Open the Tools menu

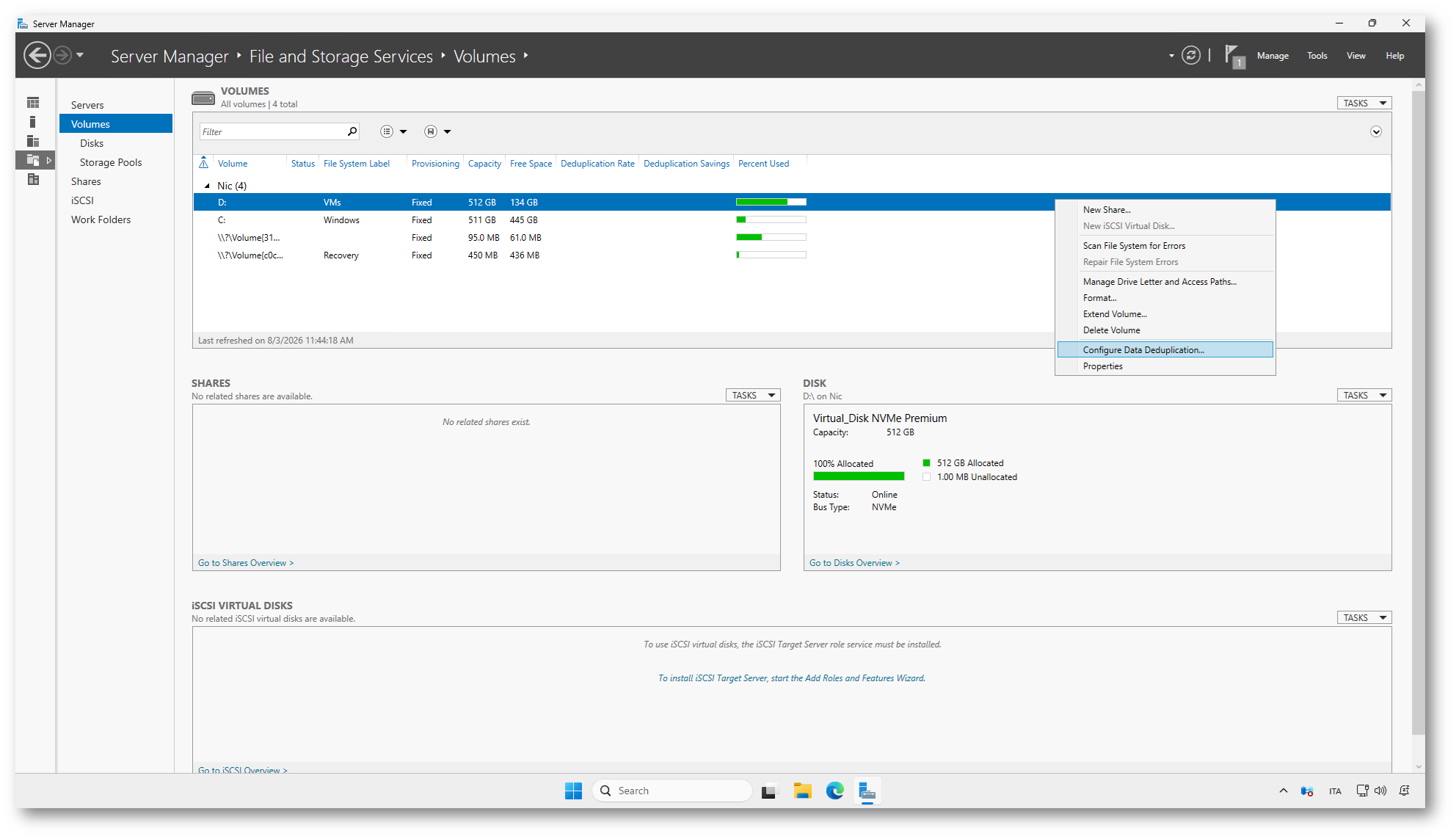tap(1317, 56)
